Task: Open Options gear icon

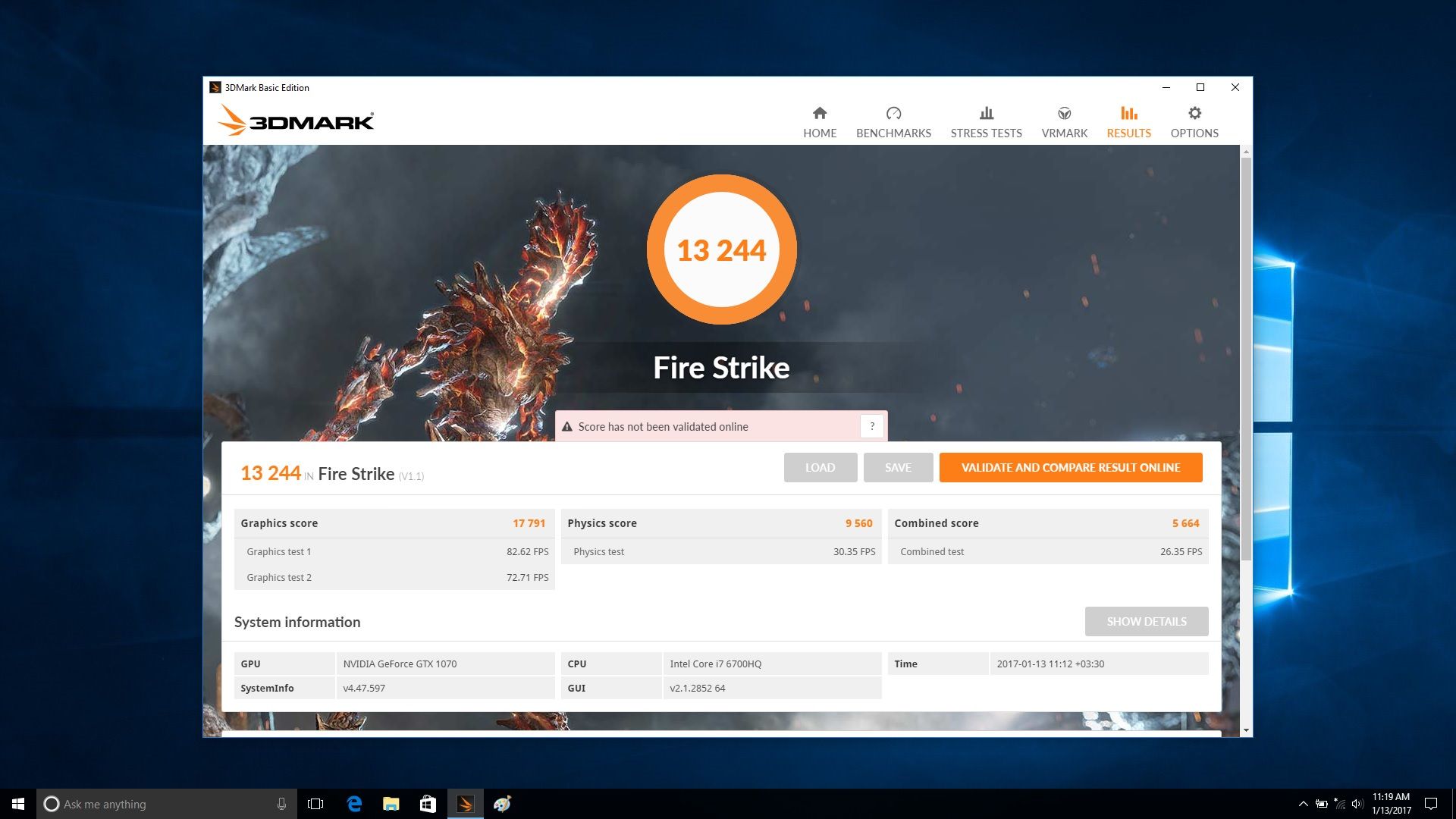Action: coord(1194,113)
